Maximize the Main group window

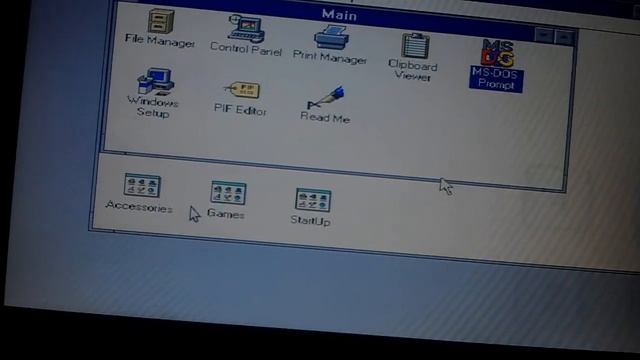pyautogui.click(x=565, y=38)
